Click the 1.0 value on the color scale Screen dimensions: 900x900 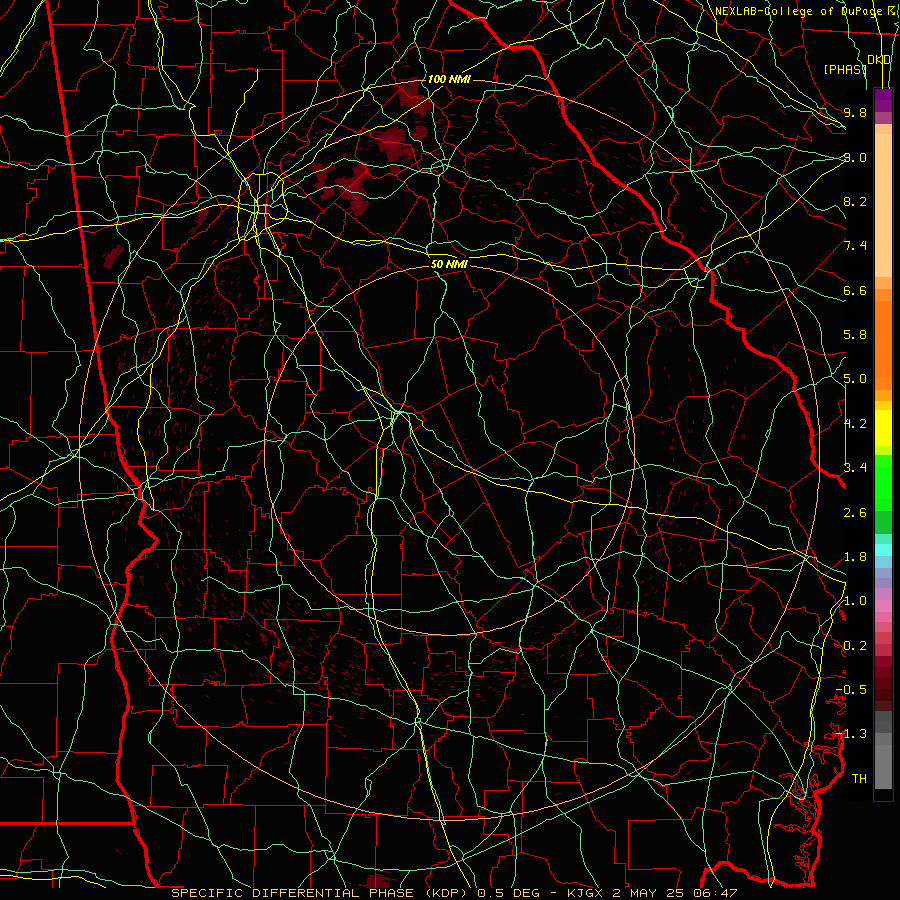pyautogui.click(x=855, y=601)
